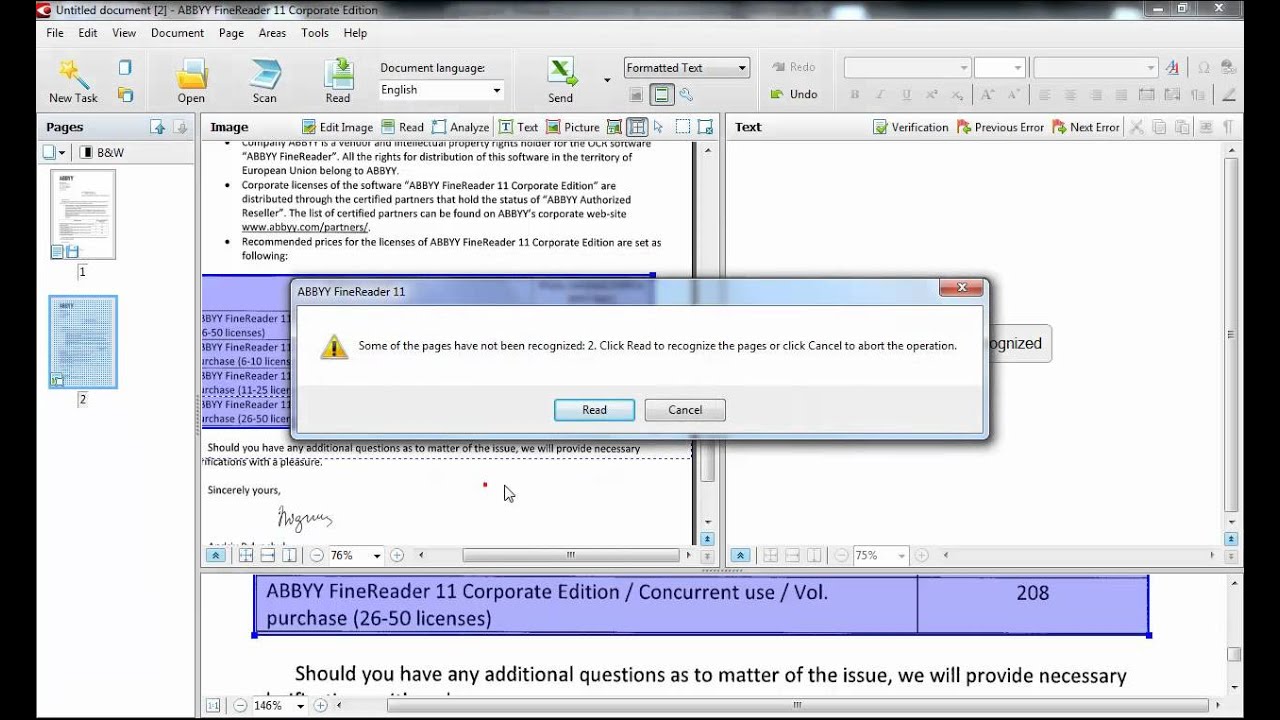Jump to Next Error
1280x720 pixels.
point(1085,127)
